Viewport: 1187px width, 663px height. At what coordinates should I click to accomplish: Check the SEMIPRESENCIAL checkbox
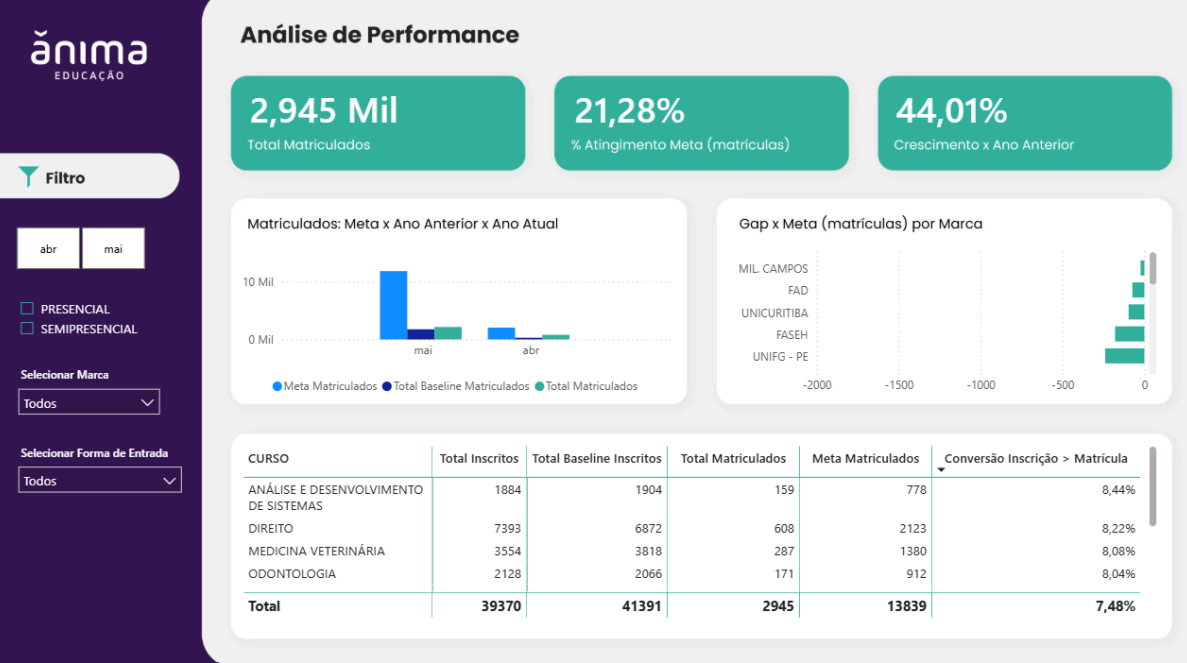tap(27, 328)
